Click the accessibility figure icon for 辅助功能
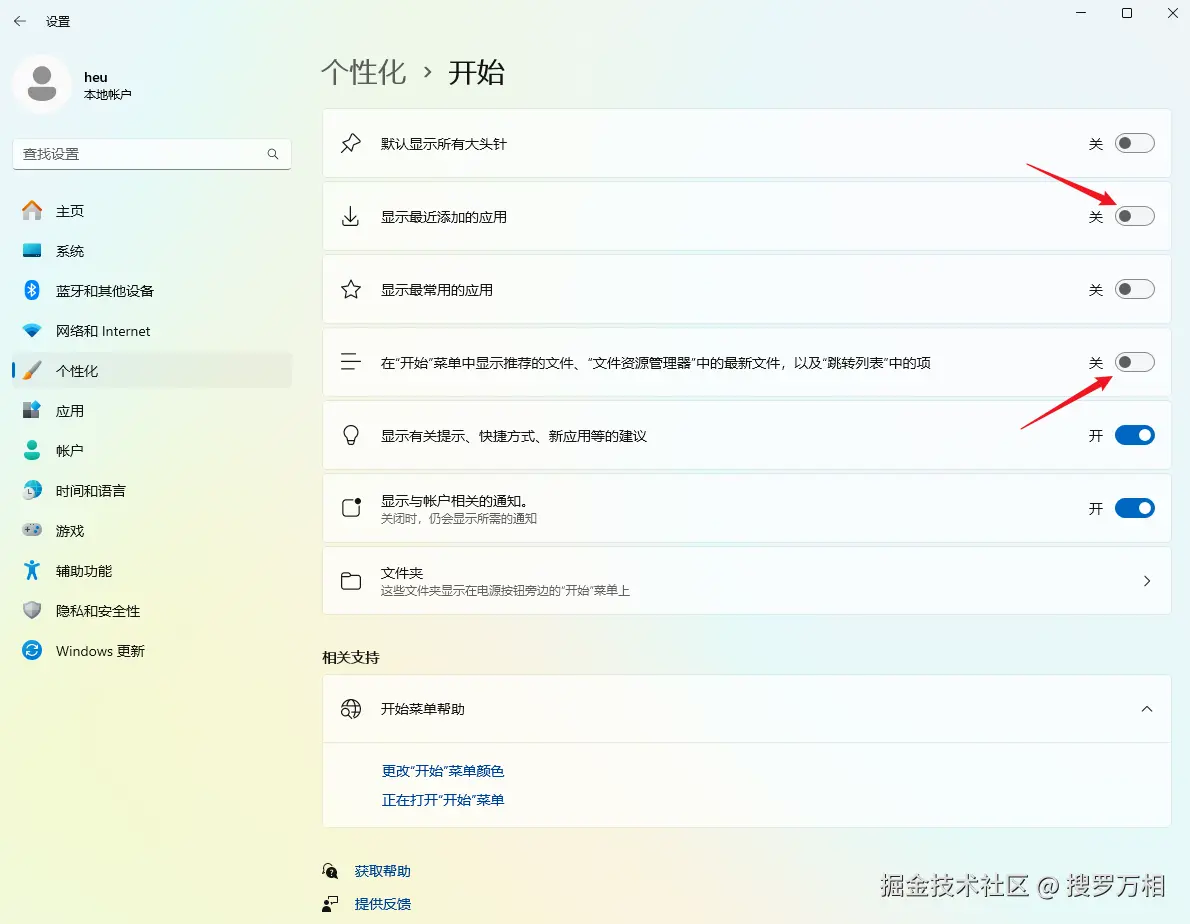Viewport: 1190px width, 924px height. coord(32,570)
